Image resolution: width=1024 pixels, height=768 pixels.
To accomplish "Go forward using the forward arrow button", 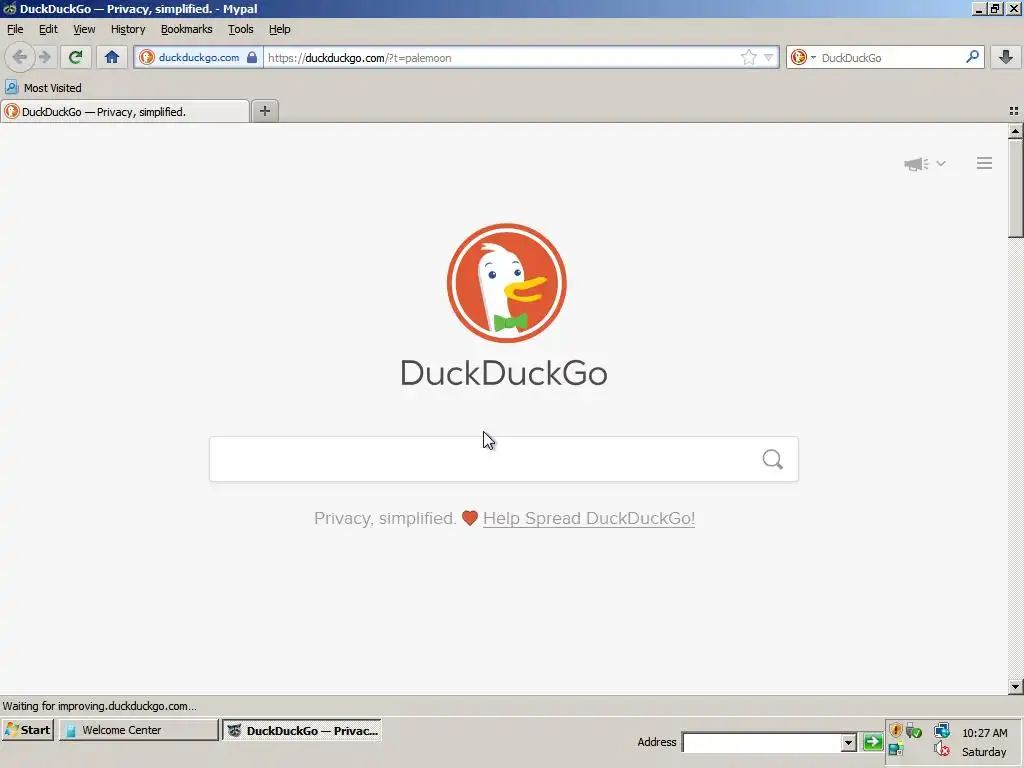I will 45,57.
